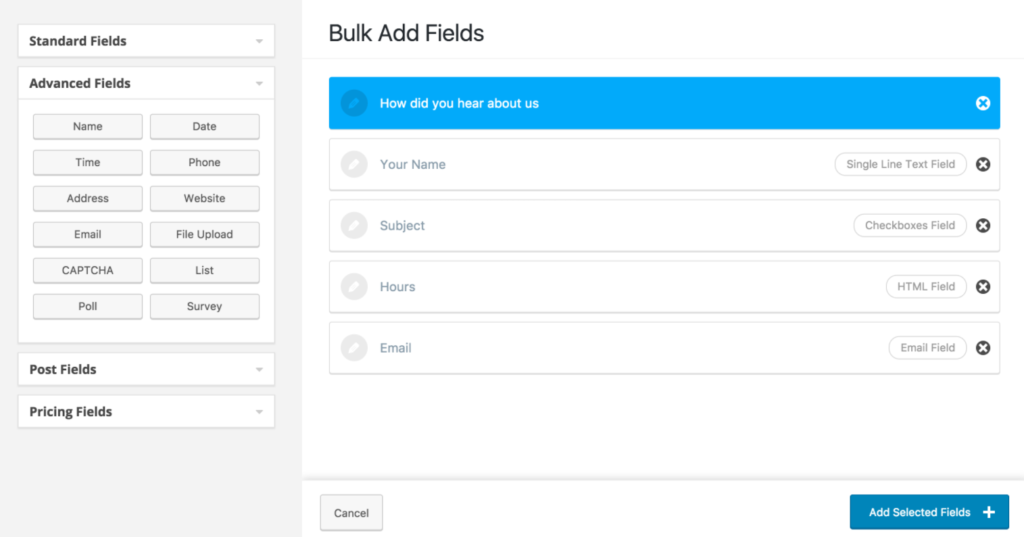Delete the Email field row
The image size is (1024, 537).
[x=983, y=348]
